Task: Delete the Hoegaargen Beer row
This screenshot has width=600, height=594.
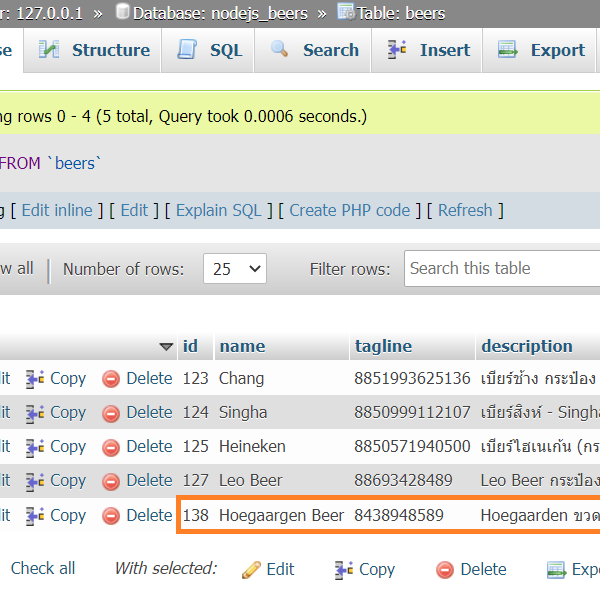Action: tap(137, 516)
